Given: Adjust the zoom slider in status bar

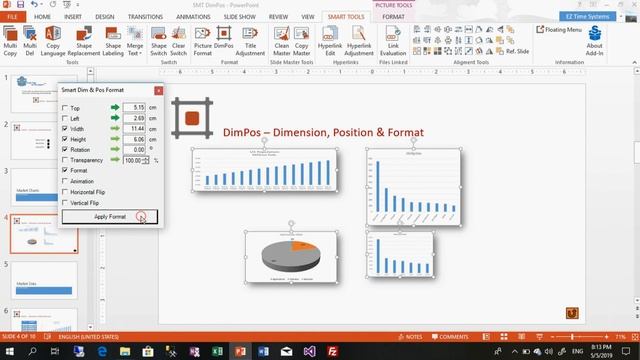Looking at the screenshot, I should click(x=572, y=337).
